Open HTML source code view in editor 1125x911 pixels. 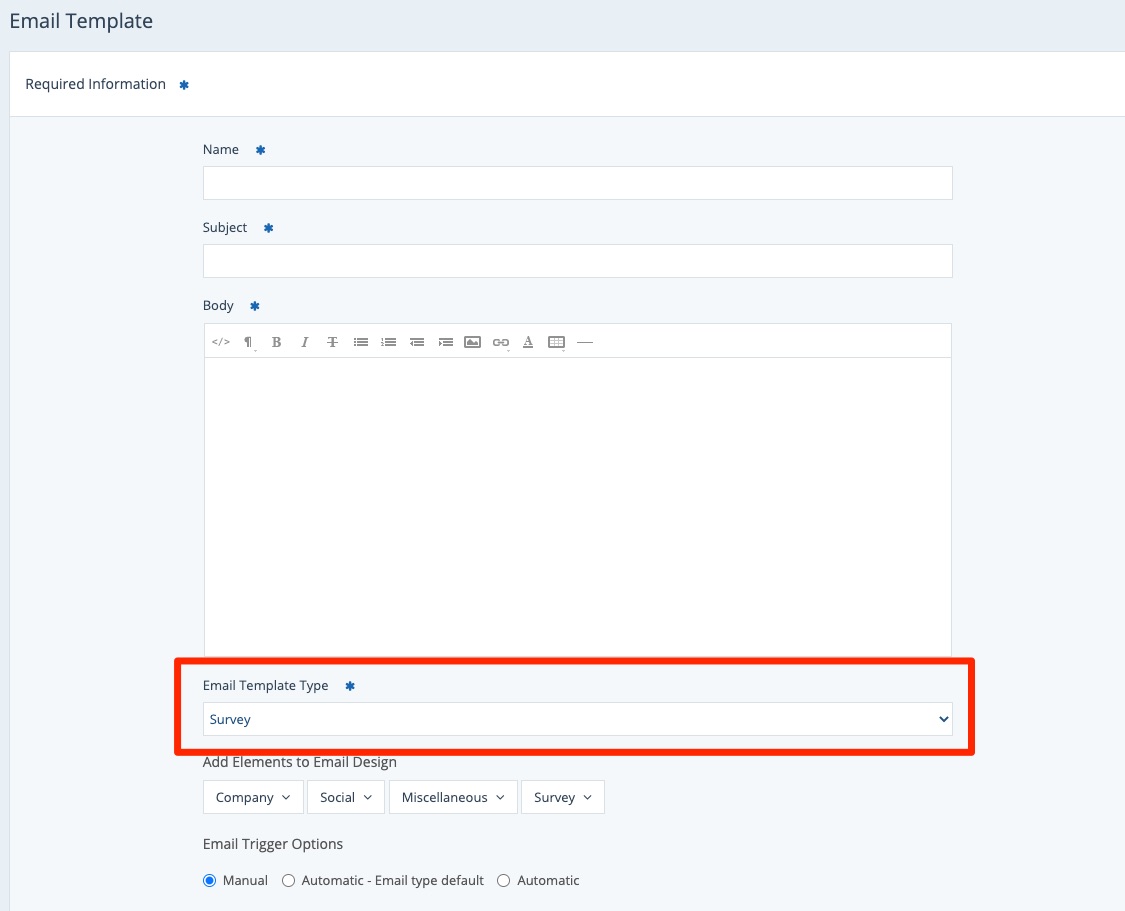[221, 342]
